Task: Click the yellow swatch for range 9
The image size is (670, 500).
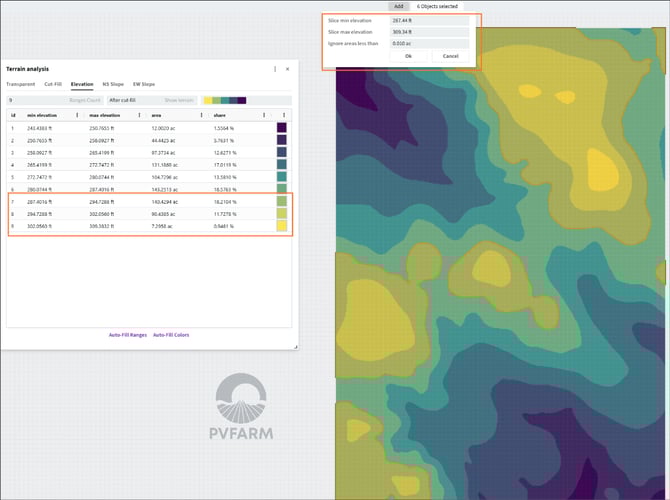Action: [282, 226]
